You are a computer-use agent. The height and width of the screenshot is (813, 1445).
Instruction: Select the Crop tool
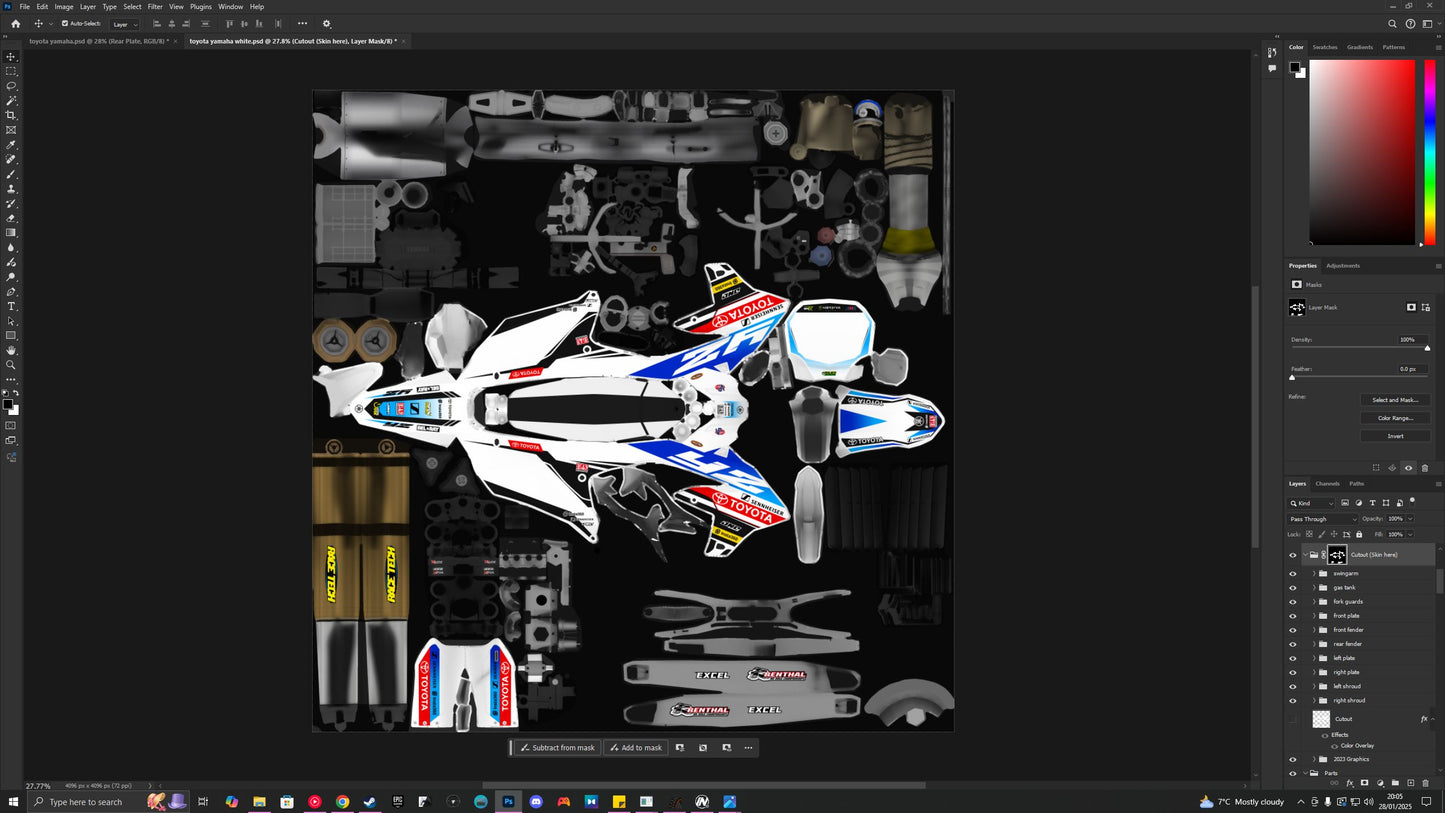tap(11, 113)
